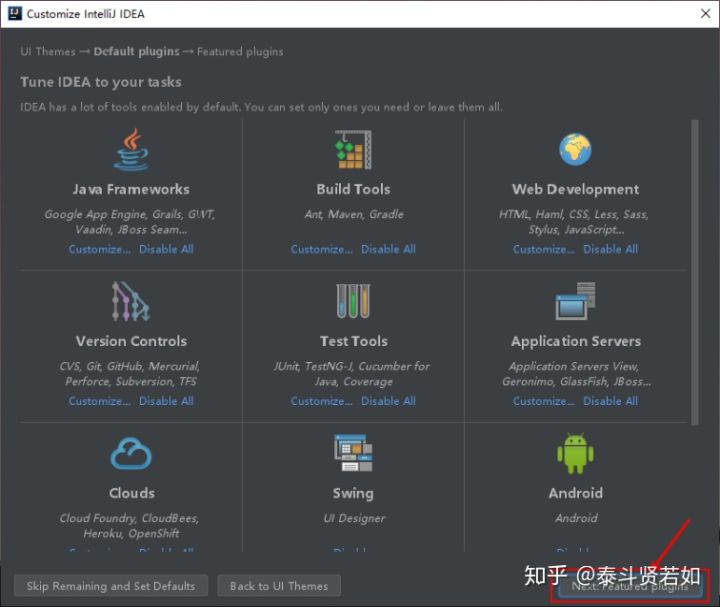Disable all Test Tools plugins
This screenshot has width=720, height=607.
click(x=388, y=401)
